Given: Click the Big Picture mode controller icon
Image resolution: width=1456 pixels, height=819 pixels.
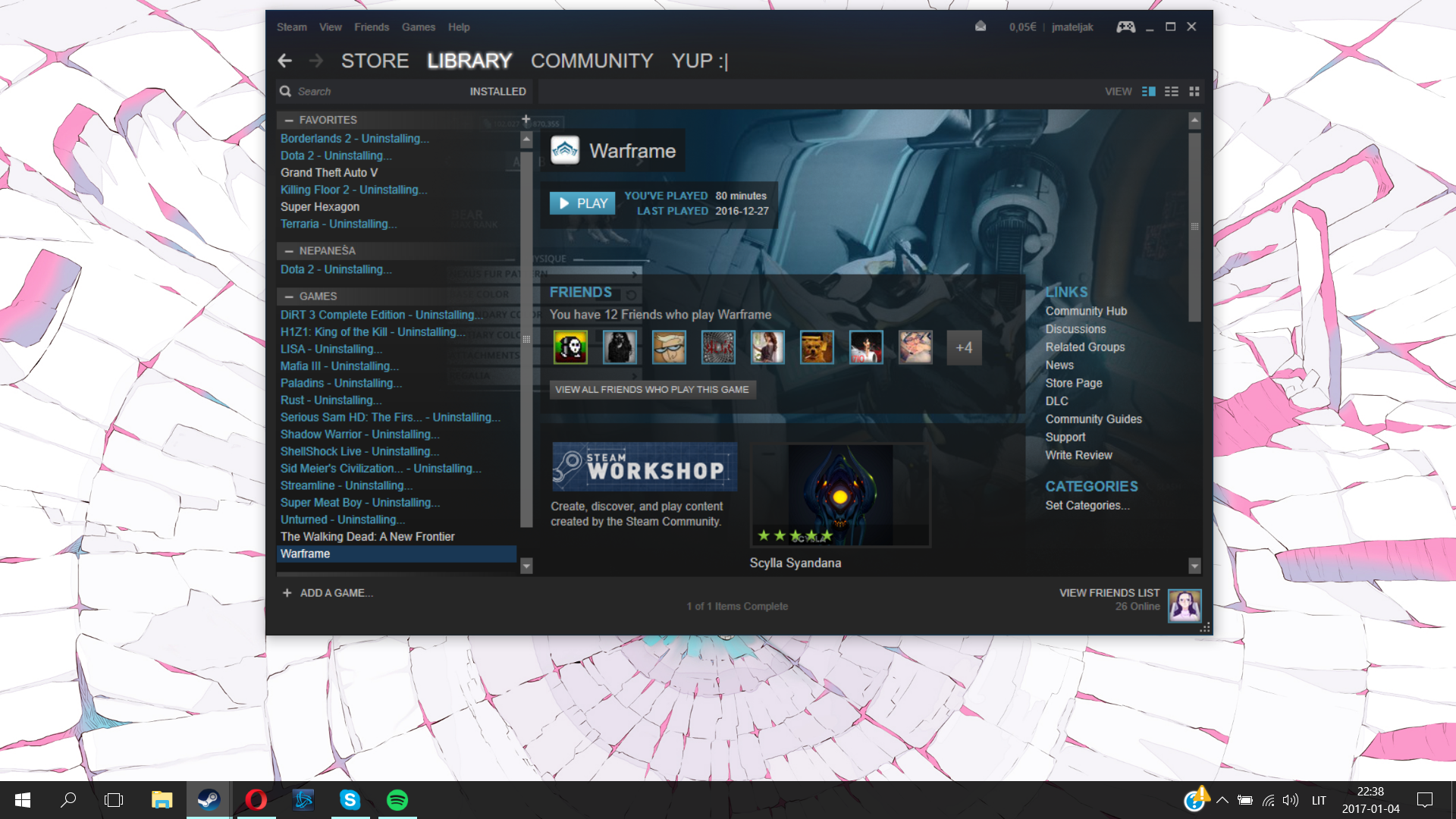Looking at the screenshot, I should pos(1125,27).
